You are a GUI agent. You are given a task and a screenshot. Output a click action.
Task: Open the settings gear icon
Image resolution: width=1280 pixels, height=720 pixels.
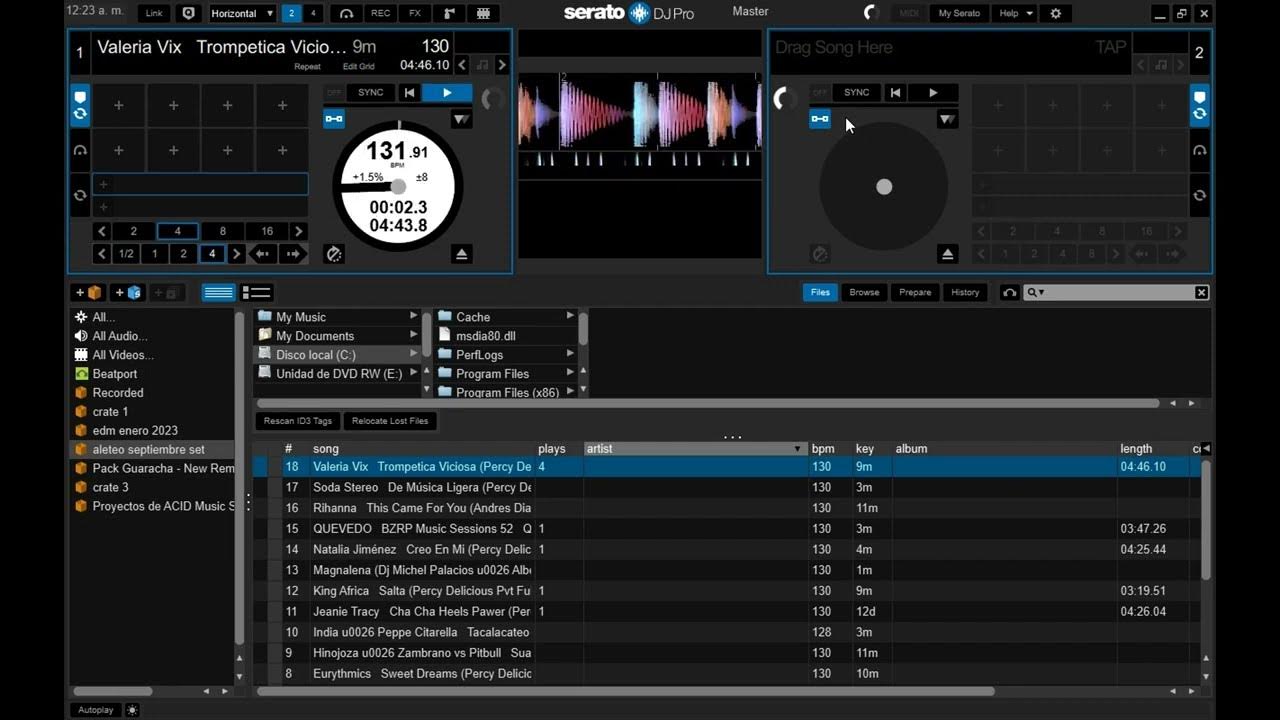click(x=1055, y=13)
